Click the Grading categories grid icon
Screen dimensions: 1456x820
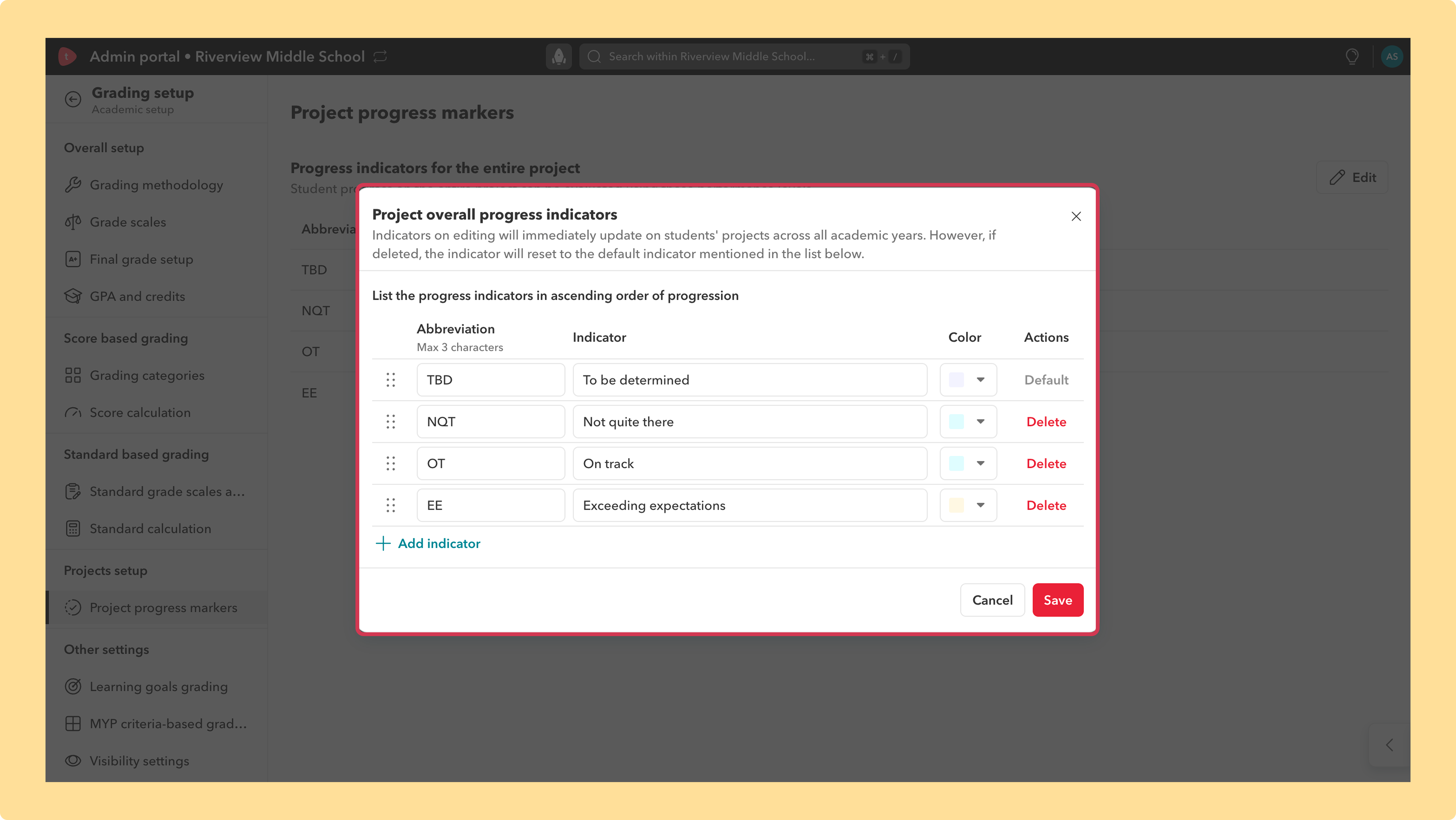coord(73,375)
